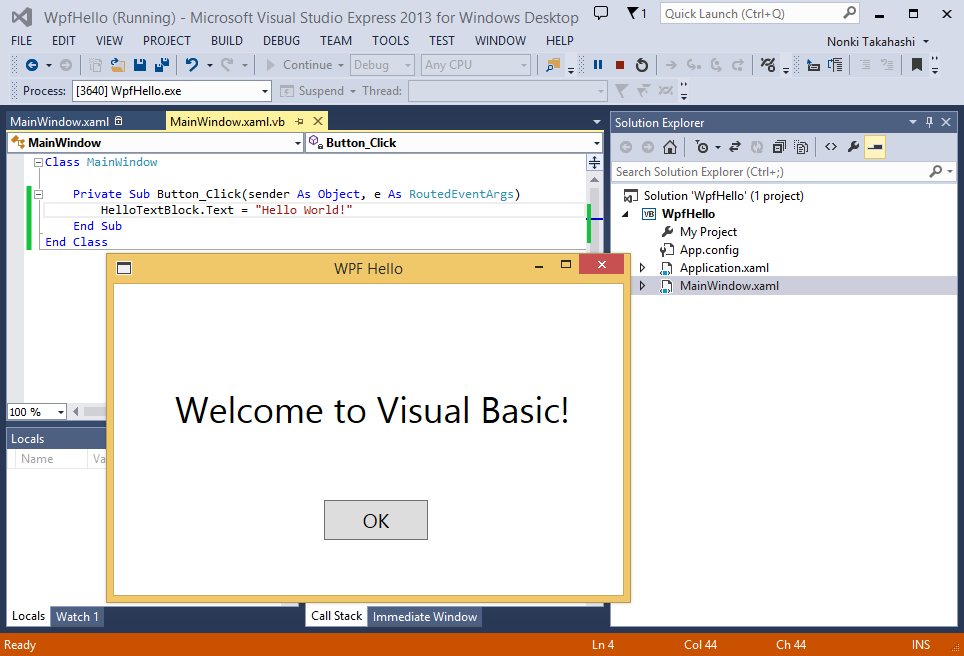Viewport: 964px width, 656px height.
Task: Toggle Show All Files icon in Solution Explorer
Action: click(801, 147)
